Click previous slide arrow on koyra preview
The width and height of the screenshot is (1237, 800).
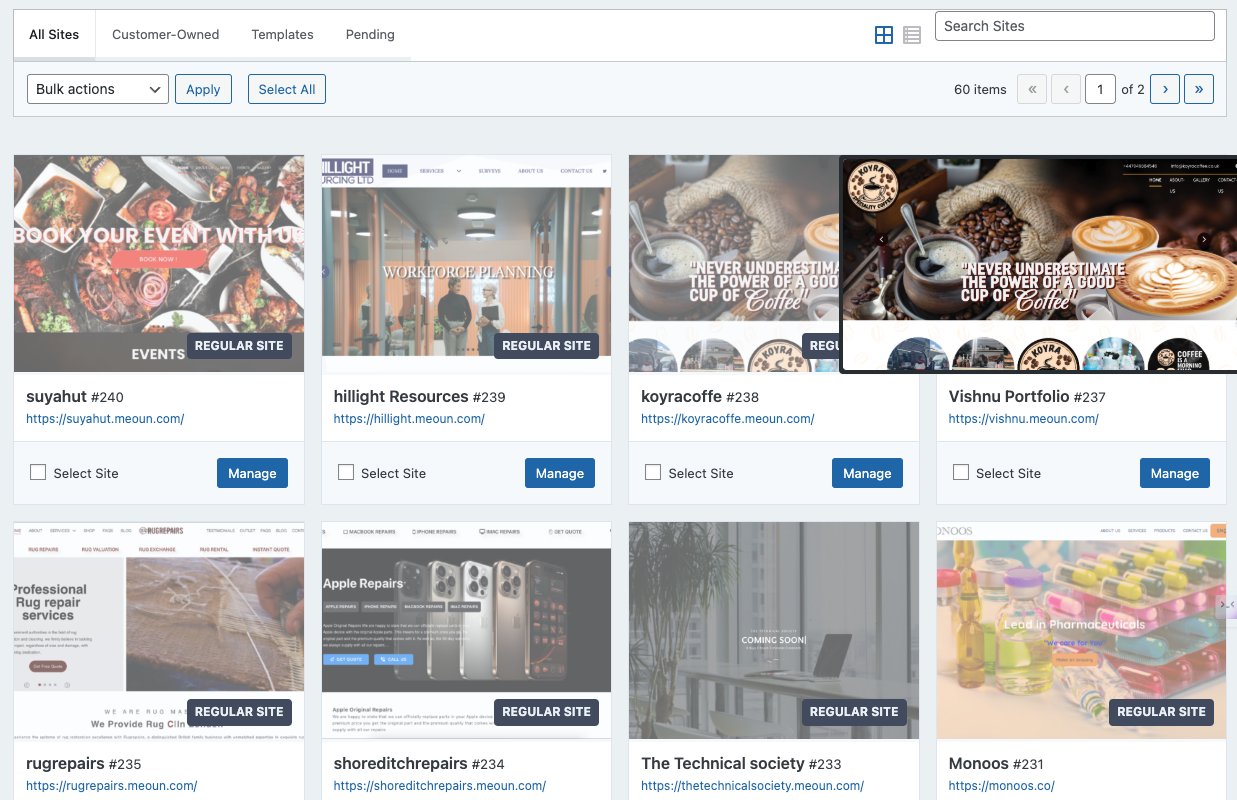coord(881,240)
